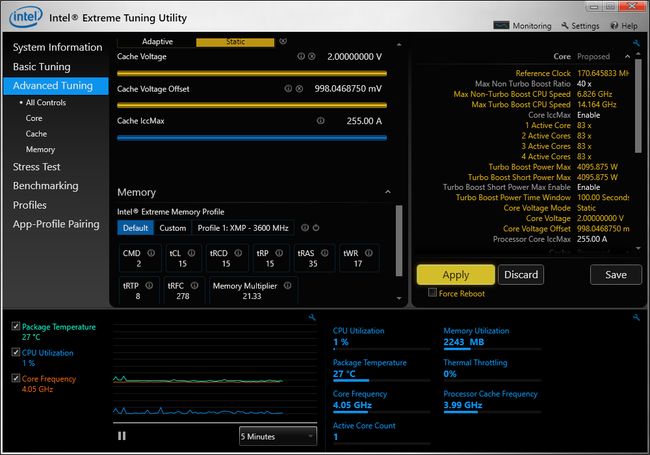The height and width of the screenshot is (455, 650).
Task: Click the info icon on the tRTP timing
Action: pyautogui.click(x=149, y=286)
